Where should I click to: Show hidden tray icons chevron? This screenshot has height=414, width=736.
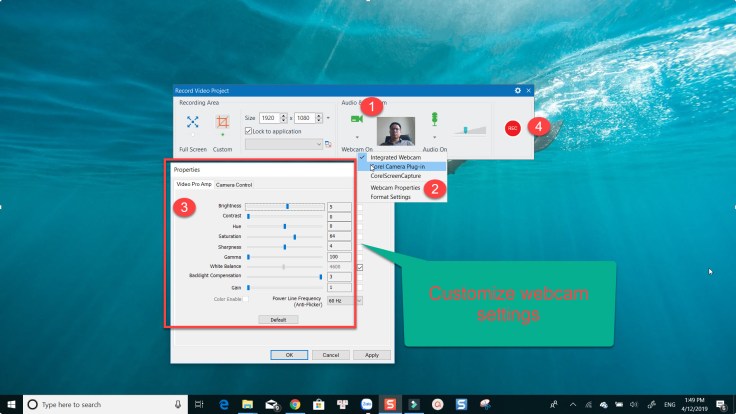573,405
